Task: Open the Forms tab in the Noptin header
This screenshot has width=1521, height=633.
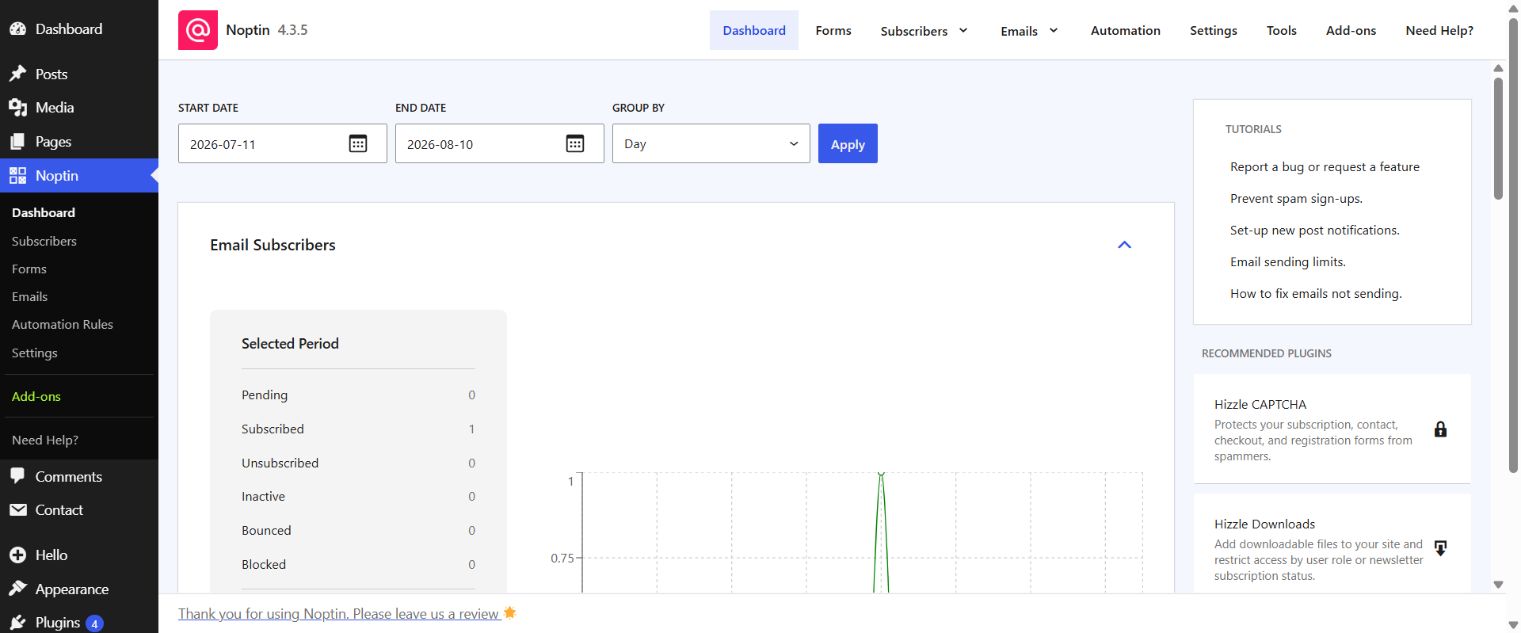Action: point(833,30)
